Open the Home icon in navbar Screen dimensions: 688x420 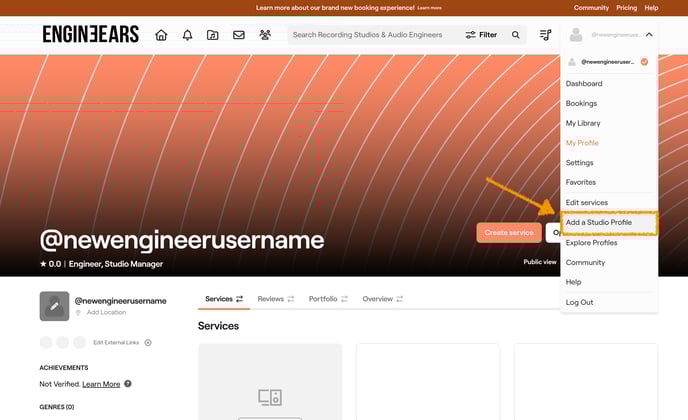[x=161, y=35]
